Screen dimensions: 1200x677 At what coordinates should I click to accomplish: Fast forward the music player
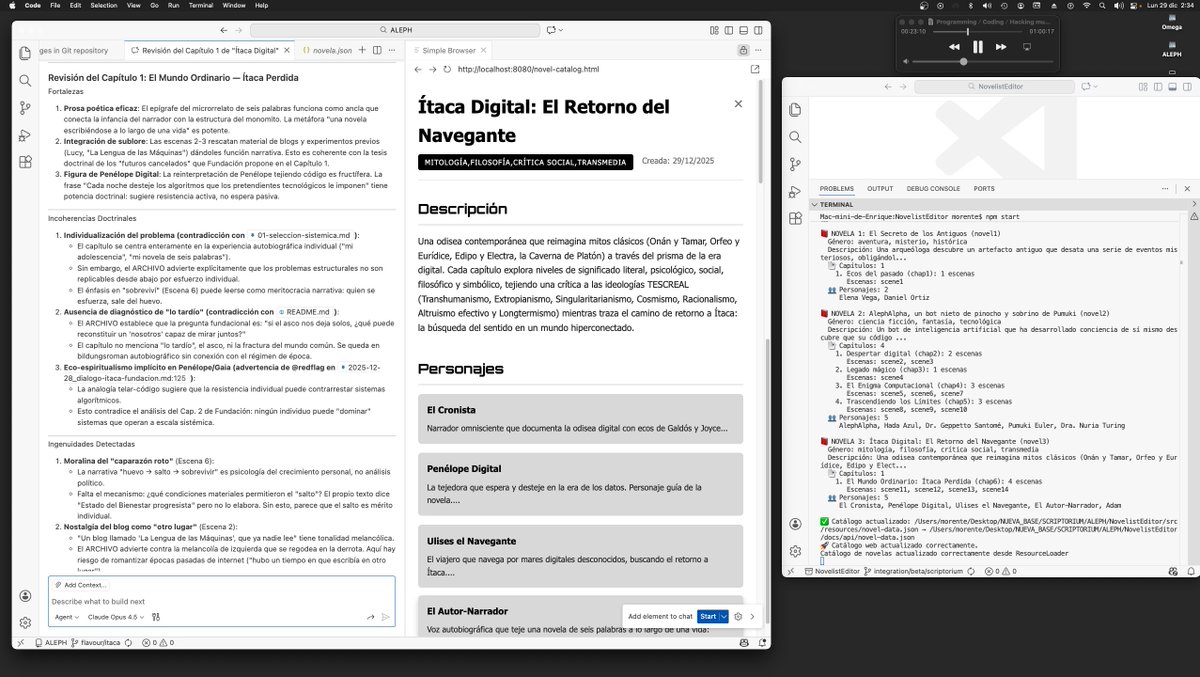coord(1001,47)
